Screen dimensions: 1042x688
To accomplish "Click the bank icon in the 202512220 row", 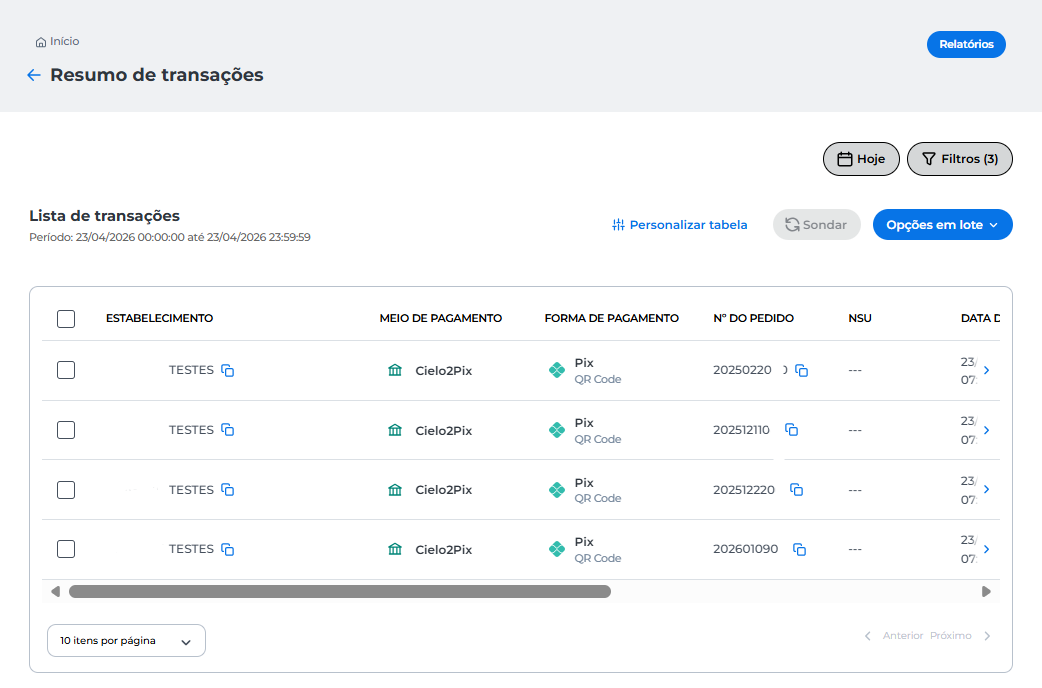I will [395, 490].
